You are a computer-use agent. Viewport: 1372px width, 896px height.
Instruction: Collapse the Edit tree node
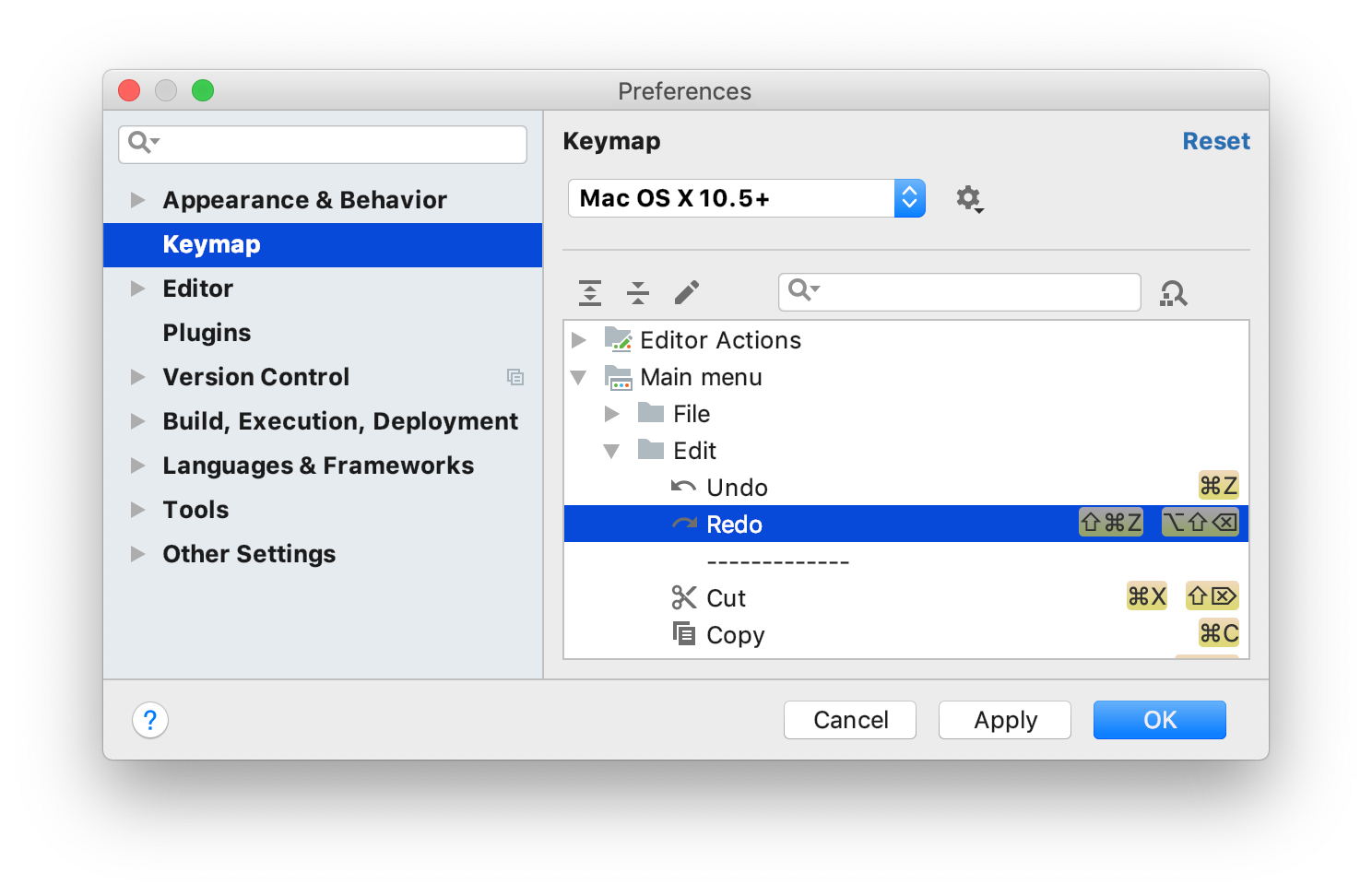click(x=611, y=451)
